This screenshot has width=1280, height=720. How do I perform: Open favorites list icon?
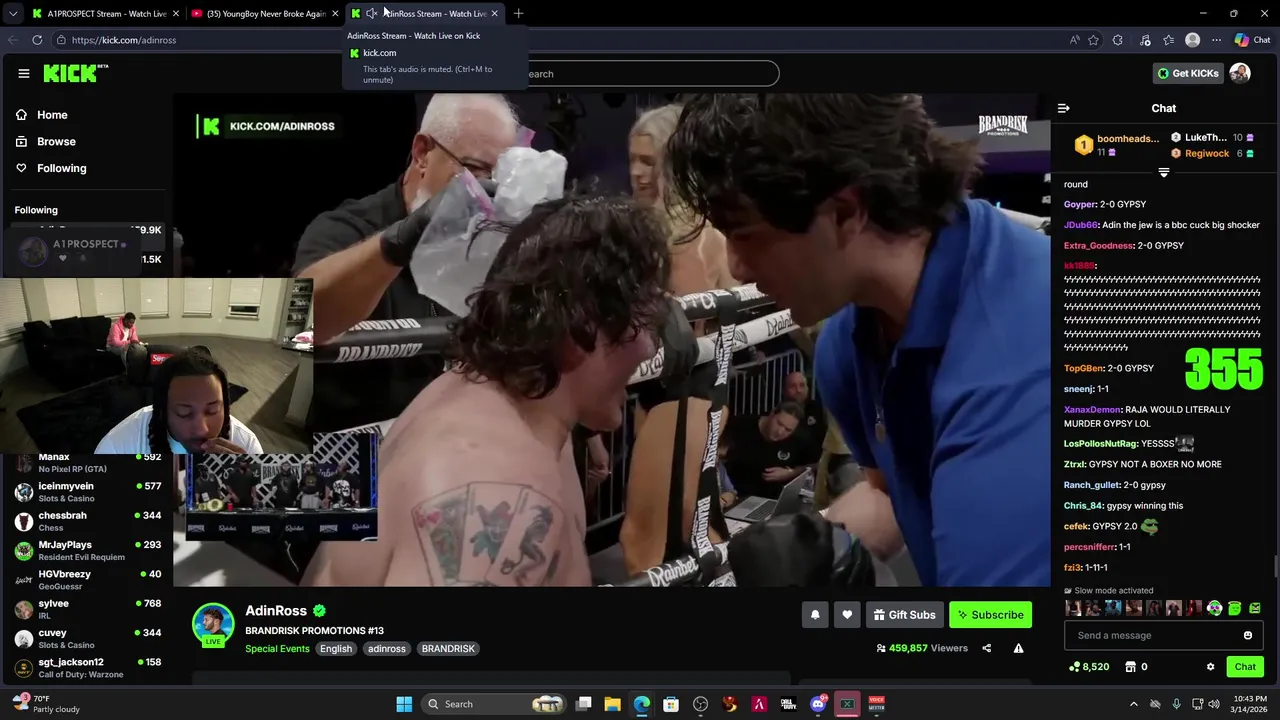pyautogui.click(x=1168, y=40)
